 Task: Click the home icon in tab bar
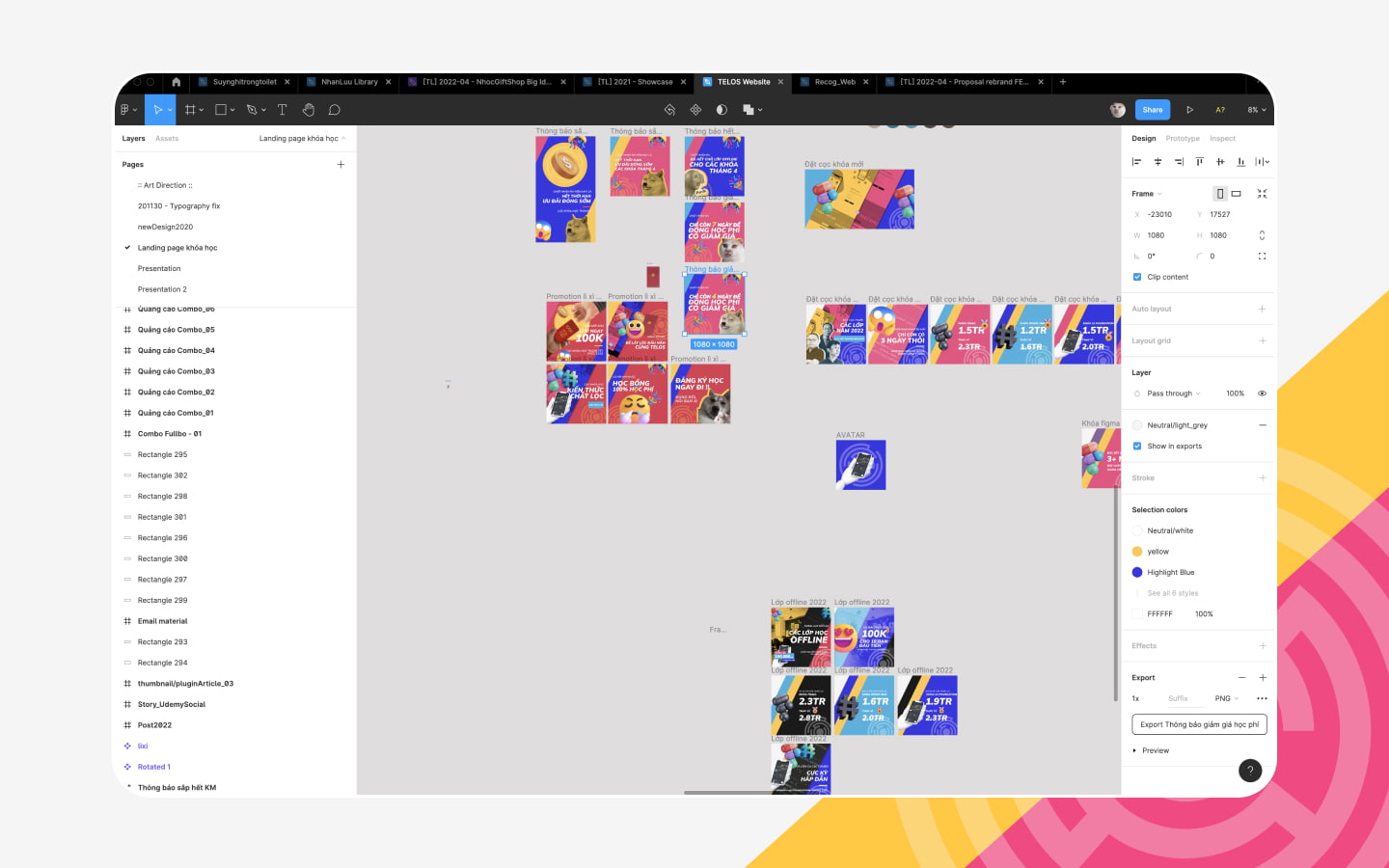[176, 82]
